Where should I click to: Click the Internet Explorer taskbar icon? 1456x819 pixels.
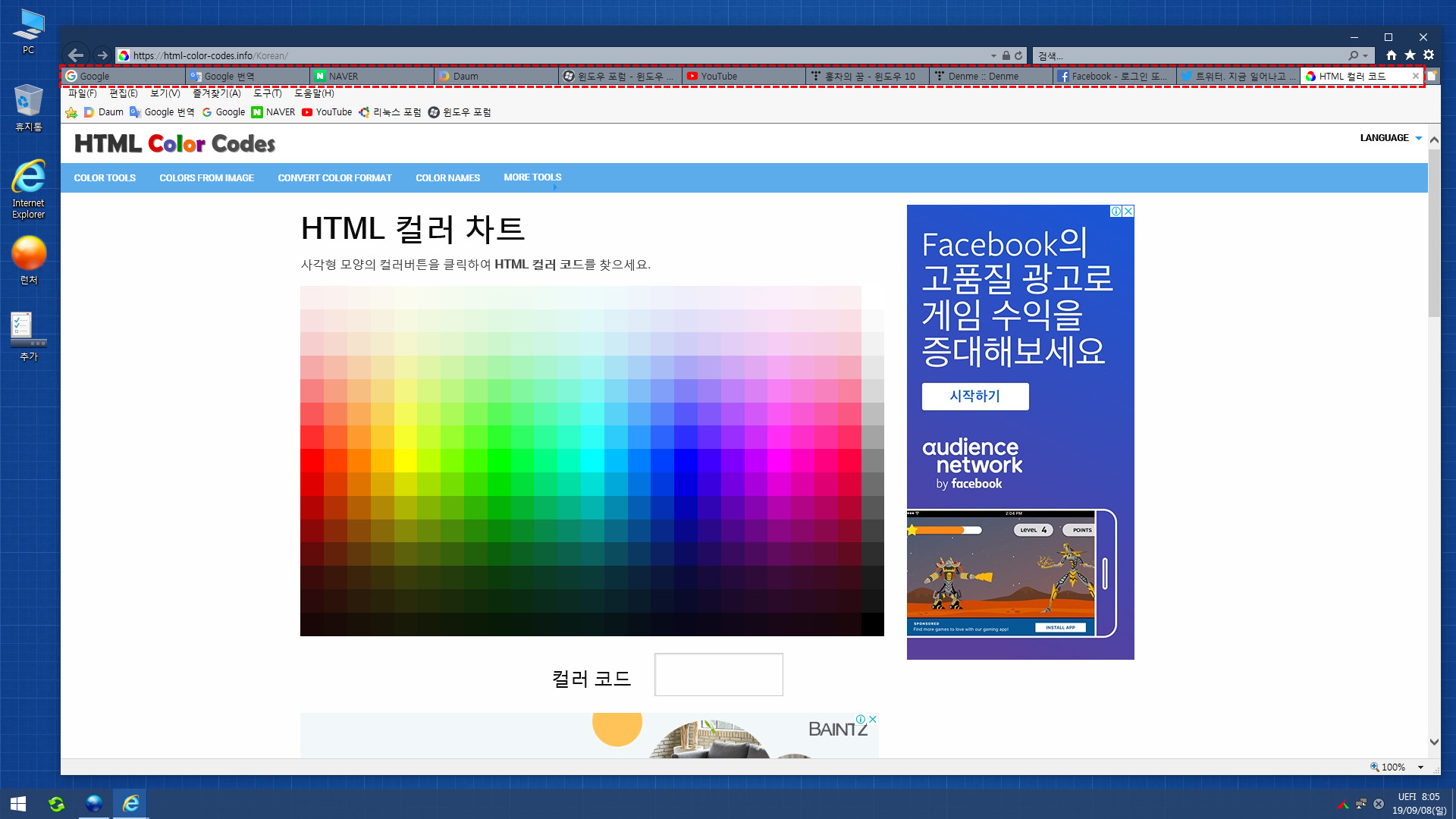click(130, 804)
